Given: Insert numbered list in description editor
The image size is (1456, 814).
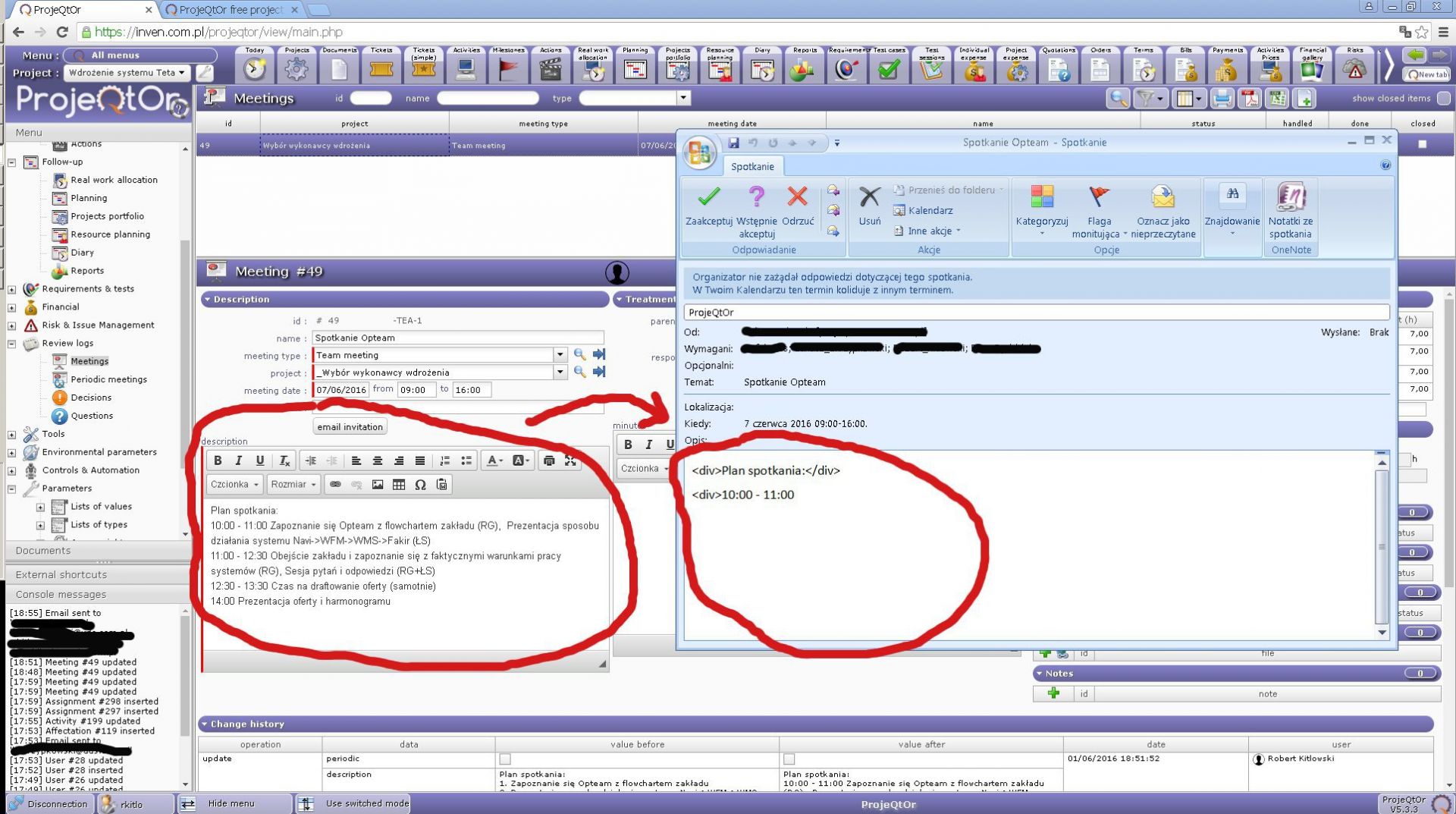Looking at the screenshot, I should coord(445,460).
